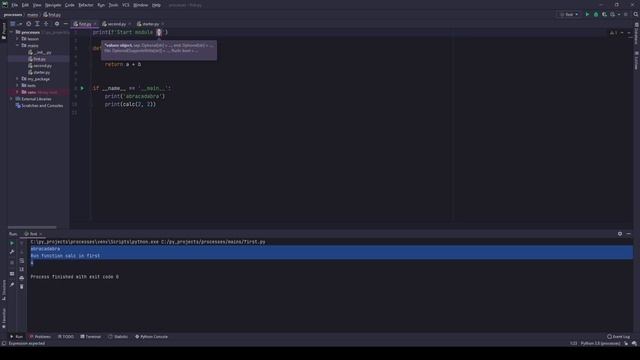Viewport: 640px width, 360px height.
Task: Click 'Process finished with exit code 0' text
Action: click(x=75, y=277)
